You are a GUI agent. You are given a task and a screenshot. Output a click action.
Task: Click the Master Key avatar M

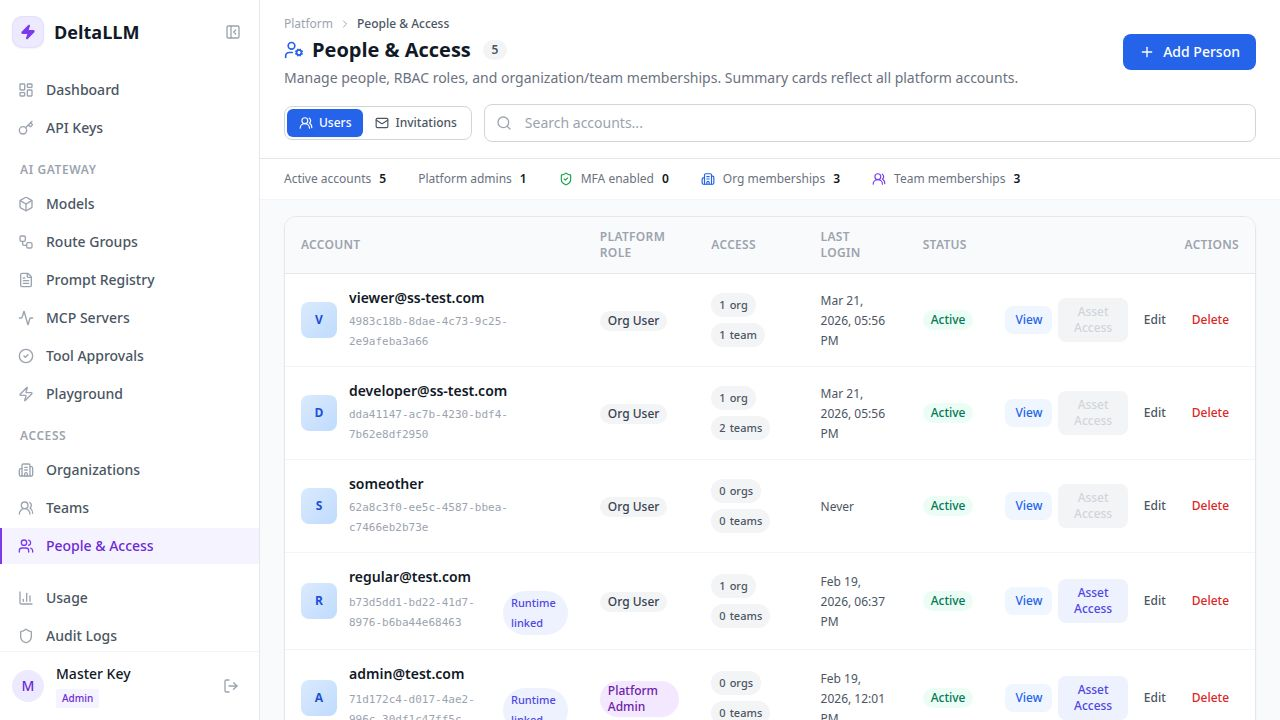click(x=28, y=685)
